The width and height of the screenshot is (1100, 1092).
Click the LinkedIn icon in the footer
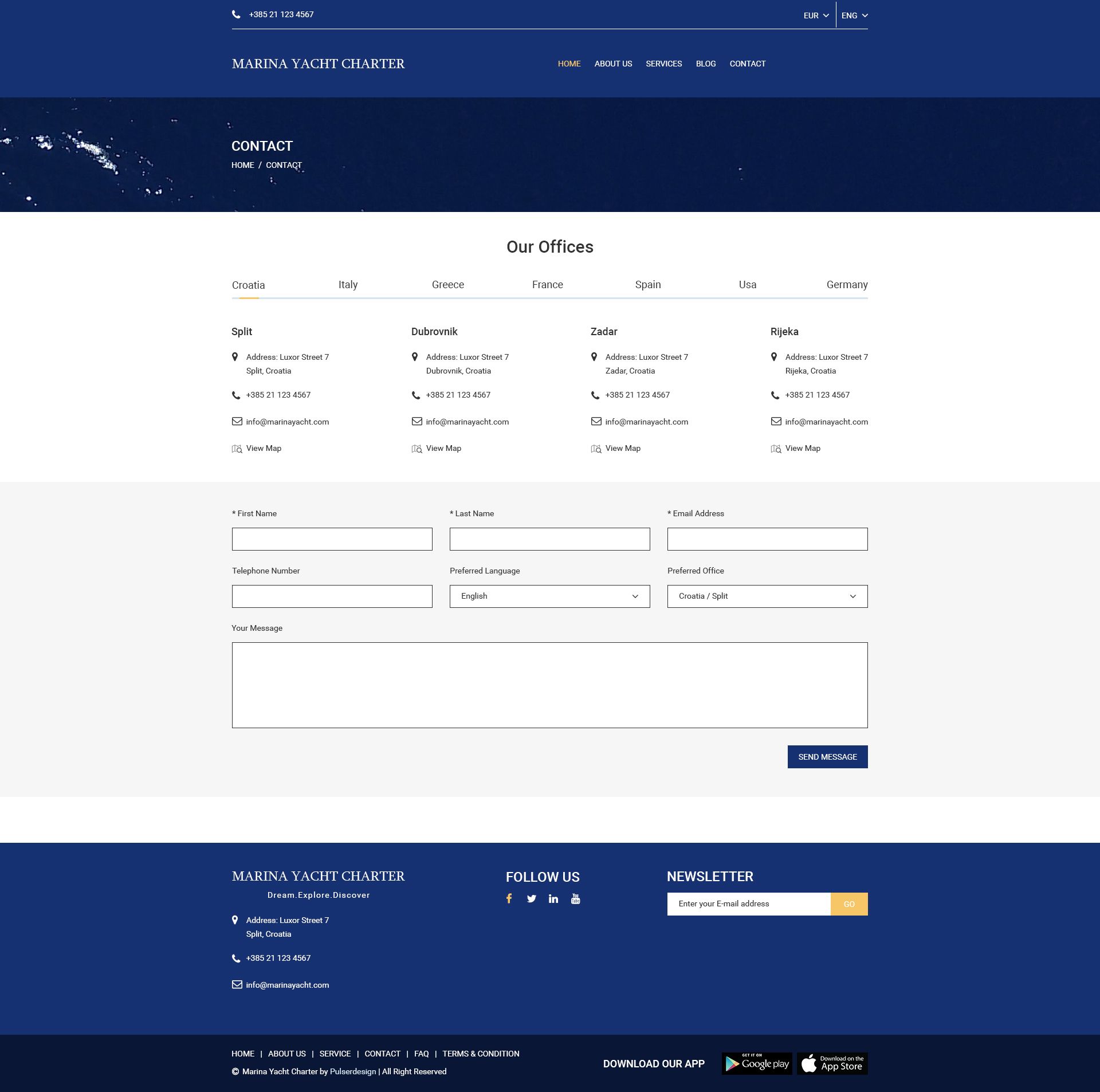(x=553, y=898)
